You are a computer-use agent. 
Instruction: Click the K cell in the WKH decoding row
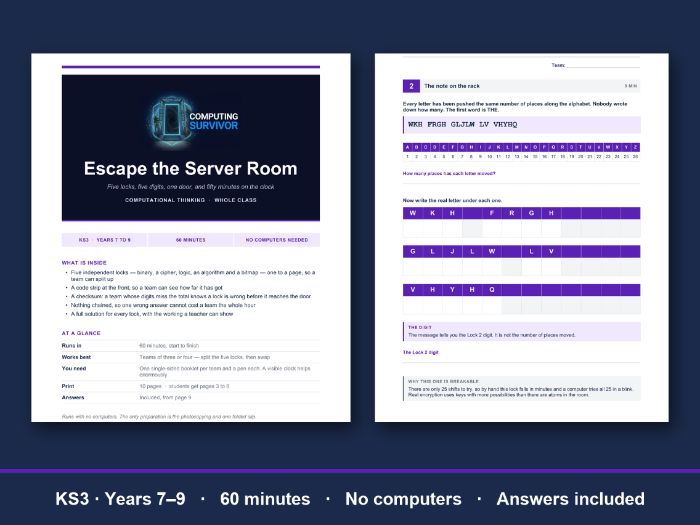(433, 213)
